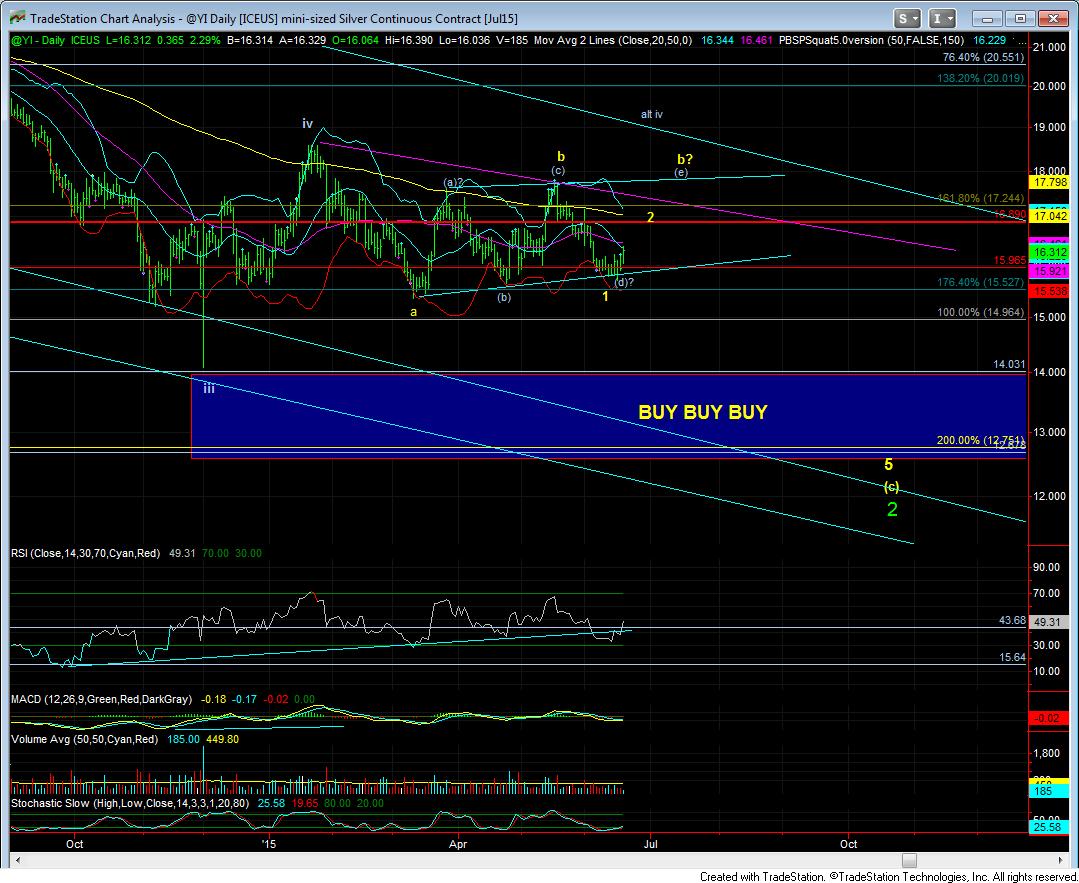Click the '100.00% (14.964)' Fibonacci label
Viewport: 1079px width, 883px height.
pyautogui.click(x=981, y=312)
